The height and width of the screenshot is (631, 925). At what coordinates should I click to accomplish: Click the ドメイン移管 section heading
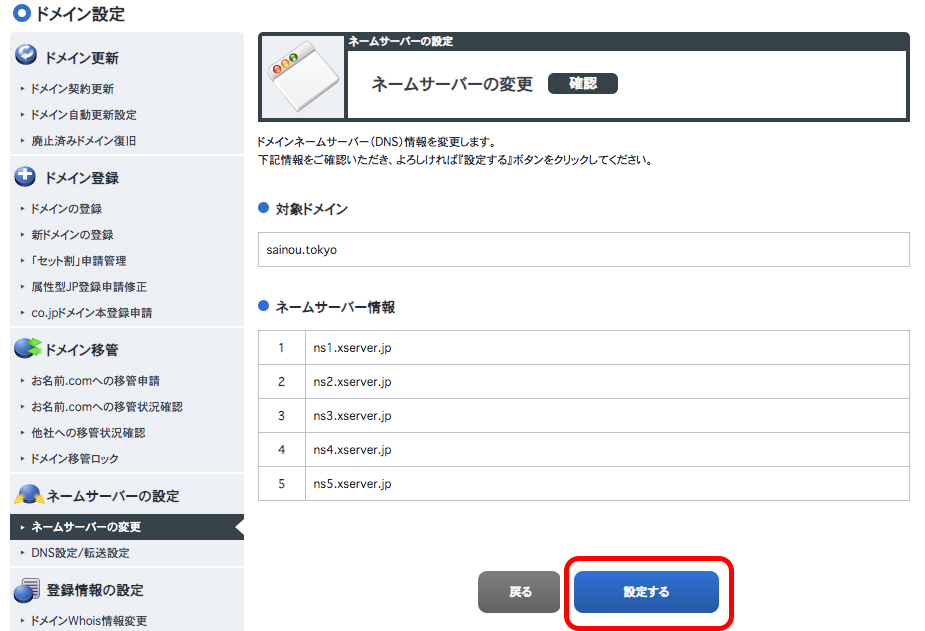click(82, 350)
